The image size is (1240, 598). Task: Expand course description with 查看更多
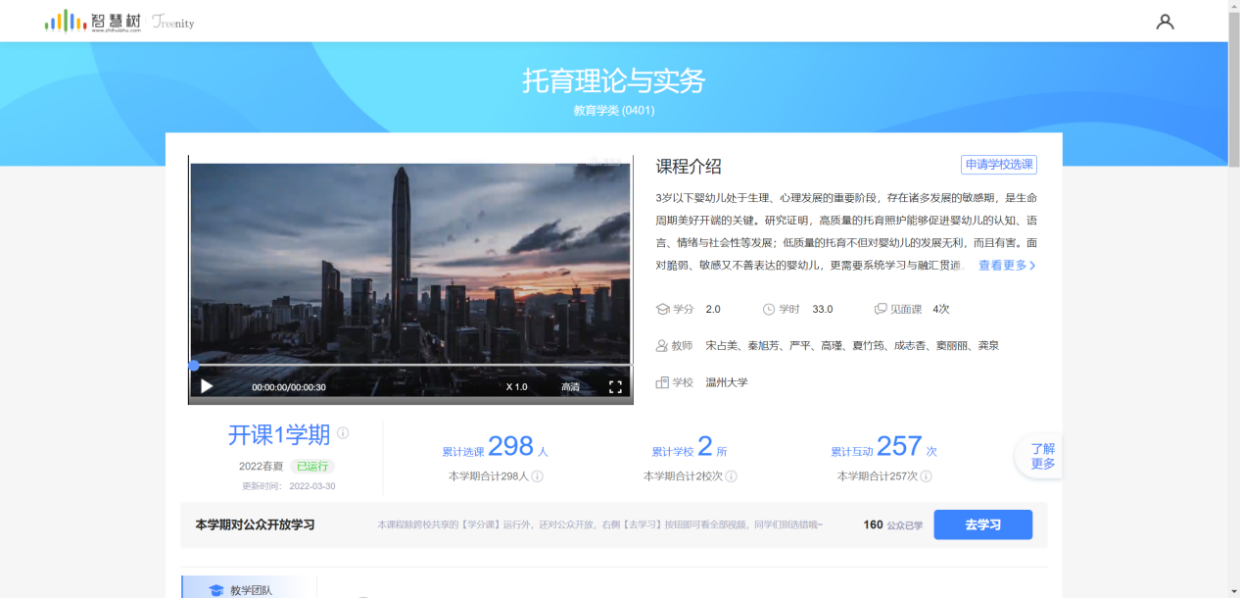1006,266
